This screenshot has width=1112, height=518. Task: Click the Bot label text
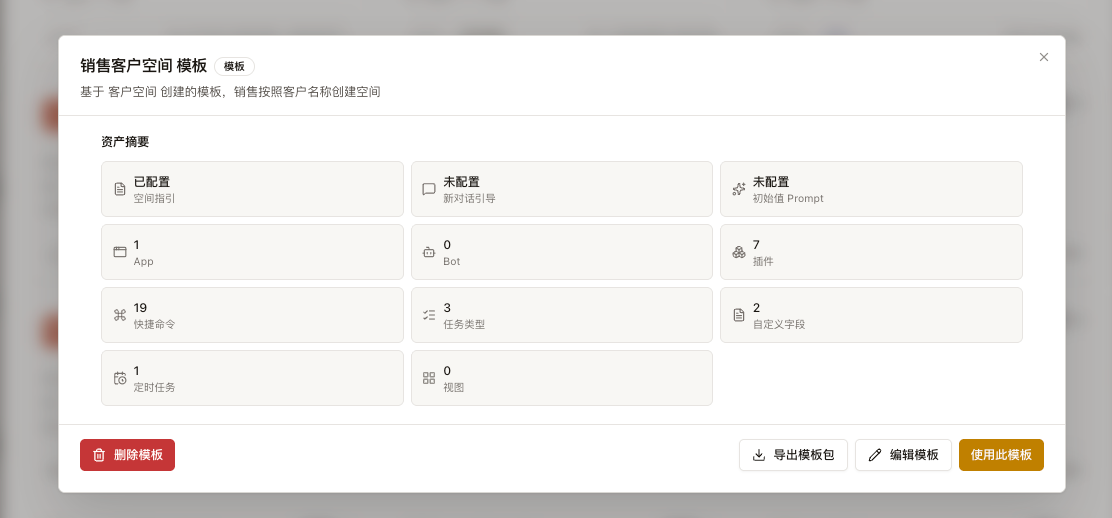click(452, 261)
